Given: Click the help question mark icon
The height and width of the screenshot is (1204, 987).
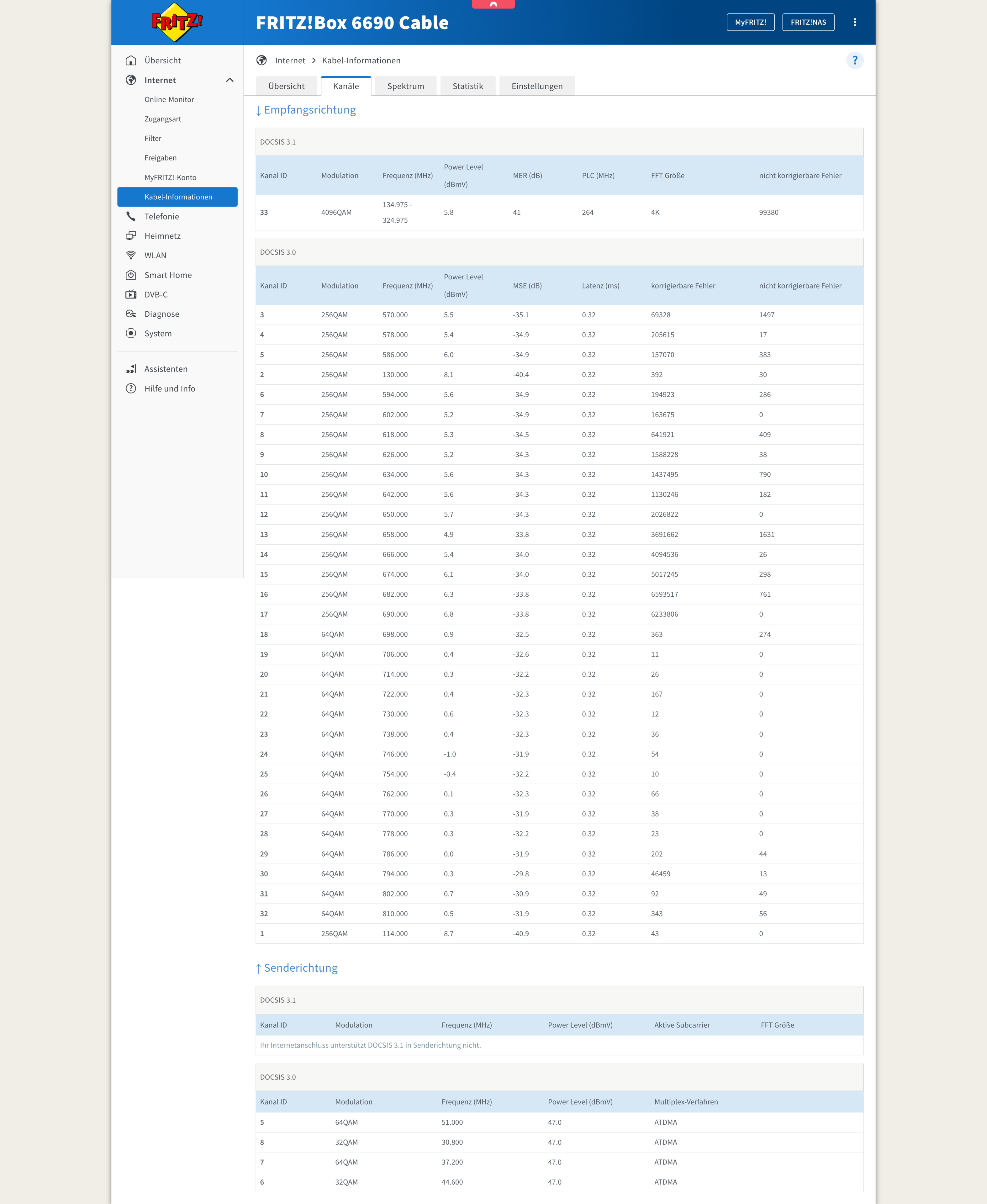Looking at the screenshot, I should pos(855,60).
